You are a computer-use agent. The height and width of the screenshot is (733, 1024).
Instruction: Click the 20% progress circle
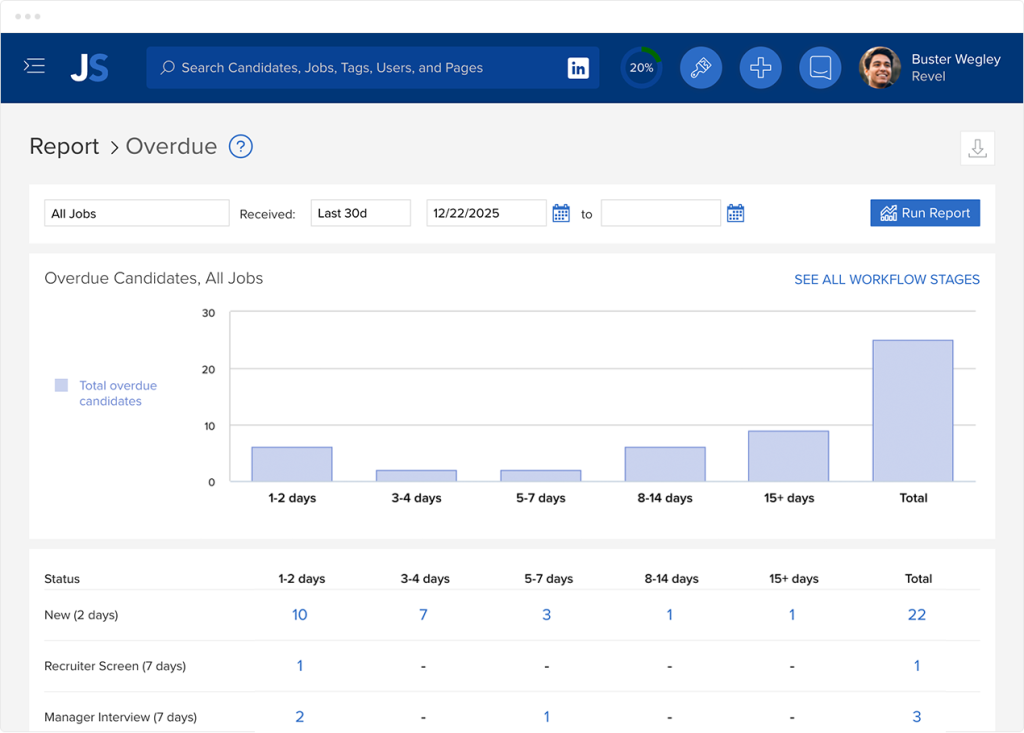641,67
